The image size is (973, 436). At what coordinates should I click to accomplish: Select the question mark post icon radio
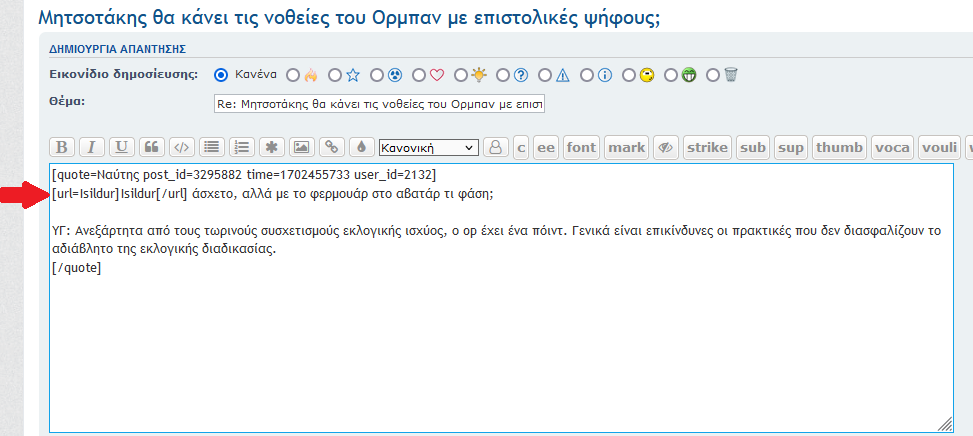point(503,75)
